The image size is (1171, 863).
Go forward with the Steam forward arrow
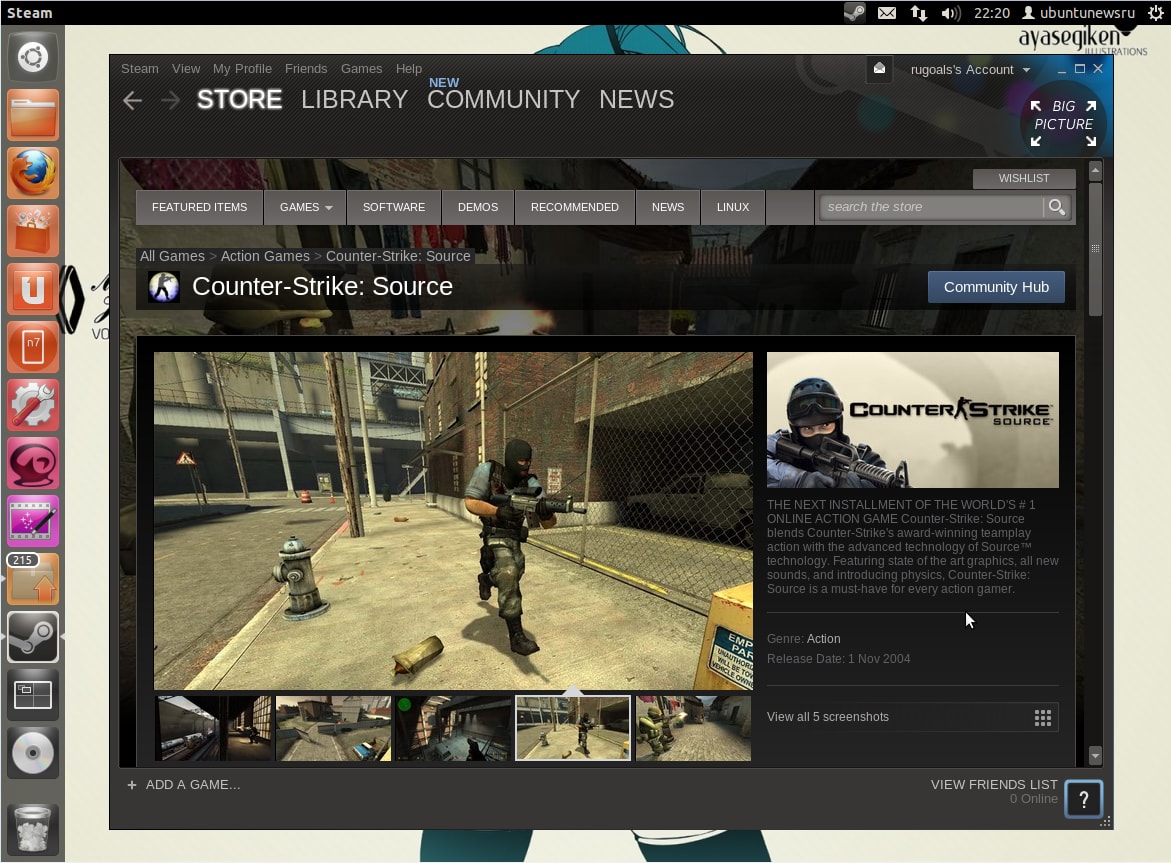(170, 100)
